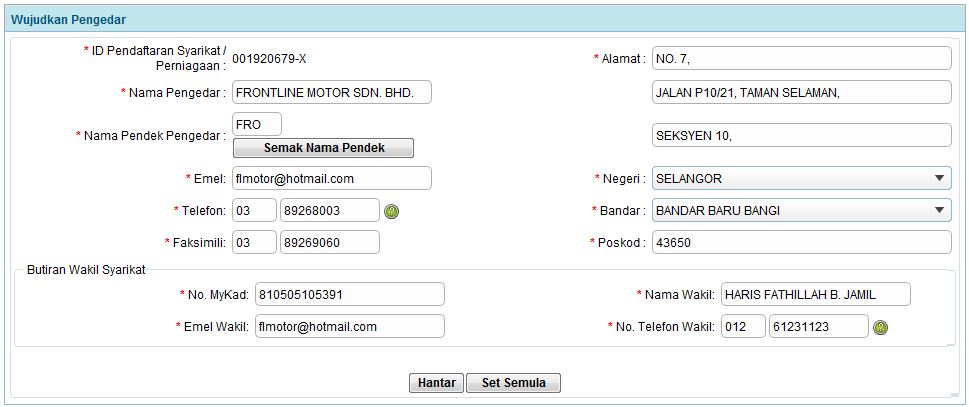Click the Poskod label text
This screenshot has width=969, height=407.
tap(618, 243)
